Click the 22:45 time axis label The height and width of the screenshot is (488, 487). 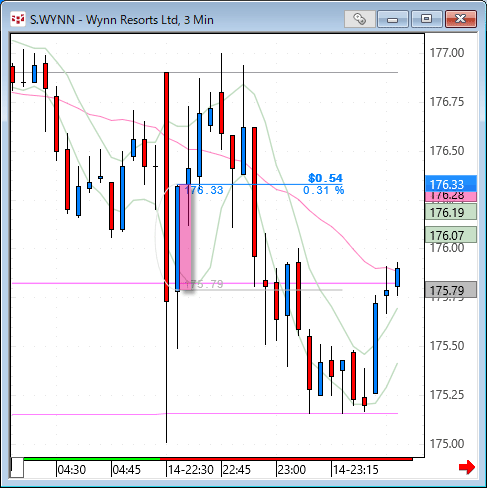pos(237,470)
